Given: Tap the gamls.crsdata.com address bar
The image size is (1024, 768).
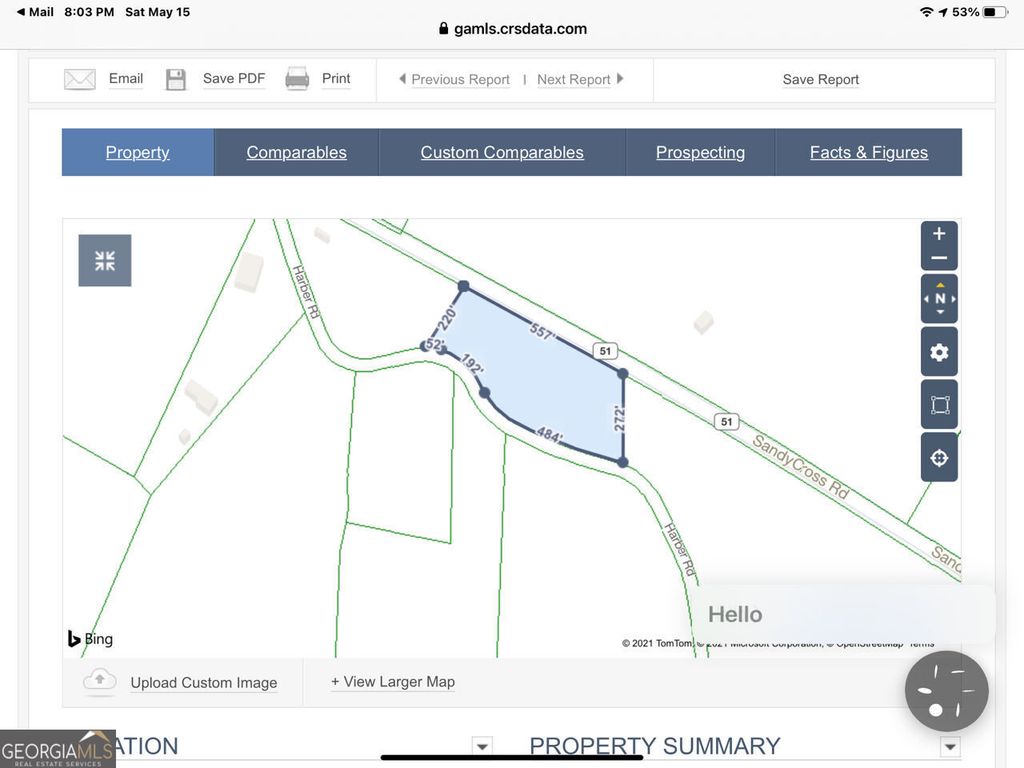Looking at the screenshot, I should (513, 29).
